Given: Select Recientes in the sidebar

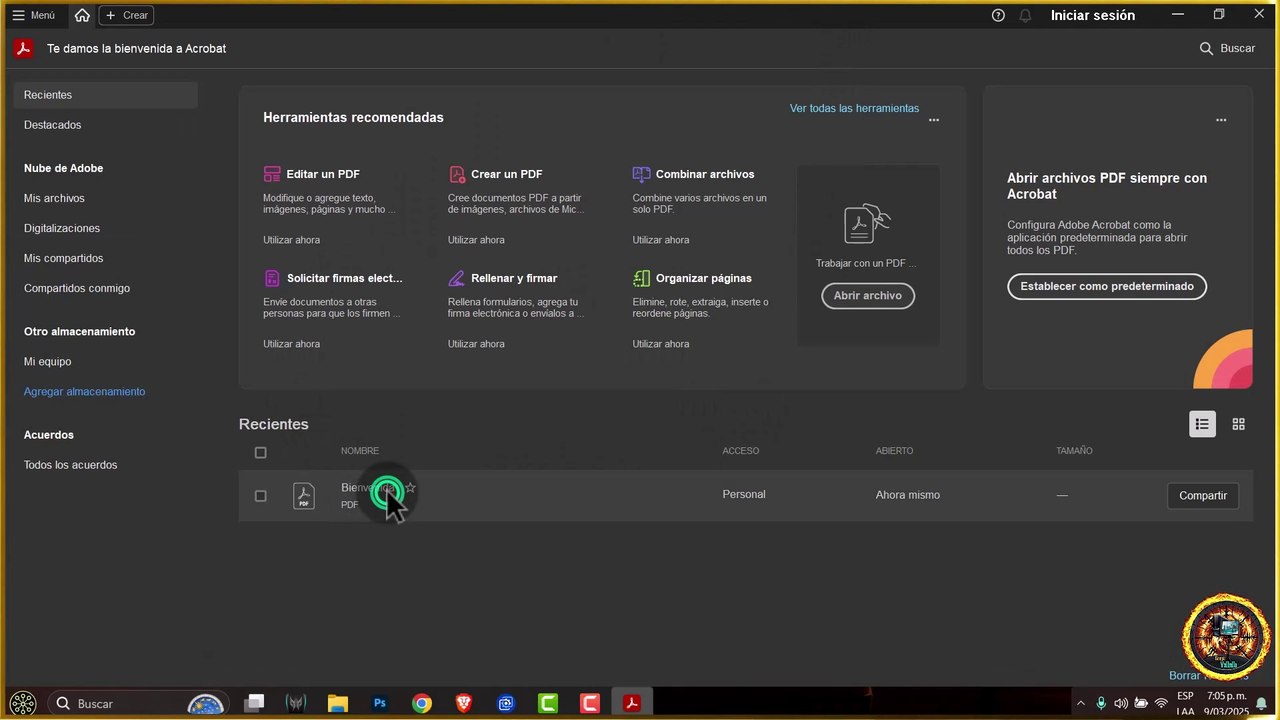Looking at the screenshot, I should [105, 95].
